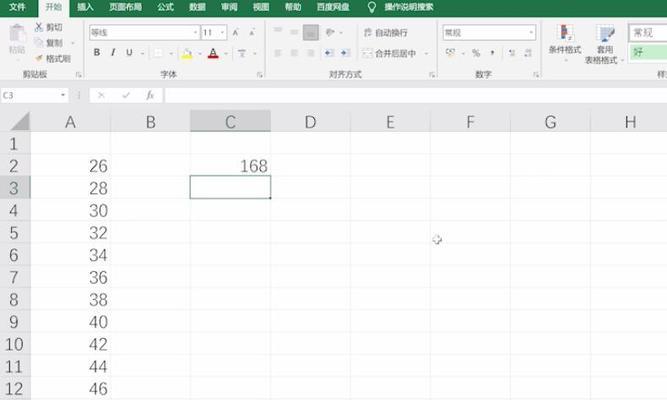
Task: Click the align right icon
Action: pyautogui.click(x=311, y=53)
